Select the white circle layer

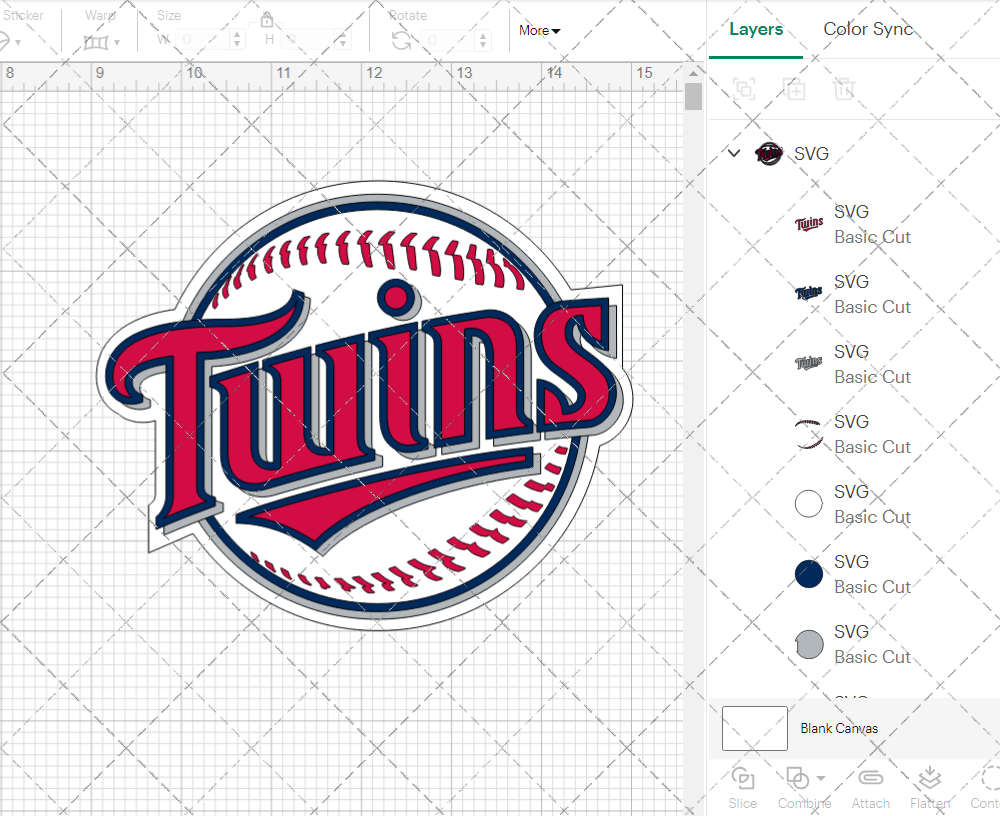tap(853, 504)
